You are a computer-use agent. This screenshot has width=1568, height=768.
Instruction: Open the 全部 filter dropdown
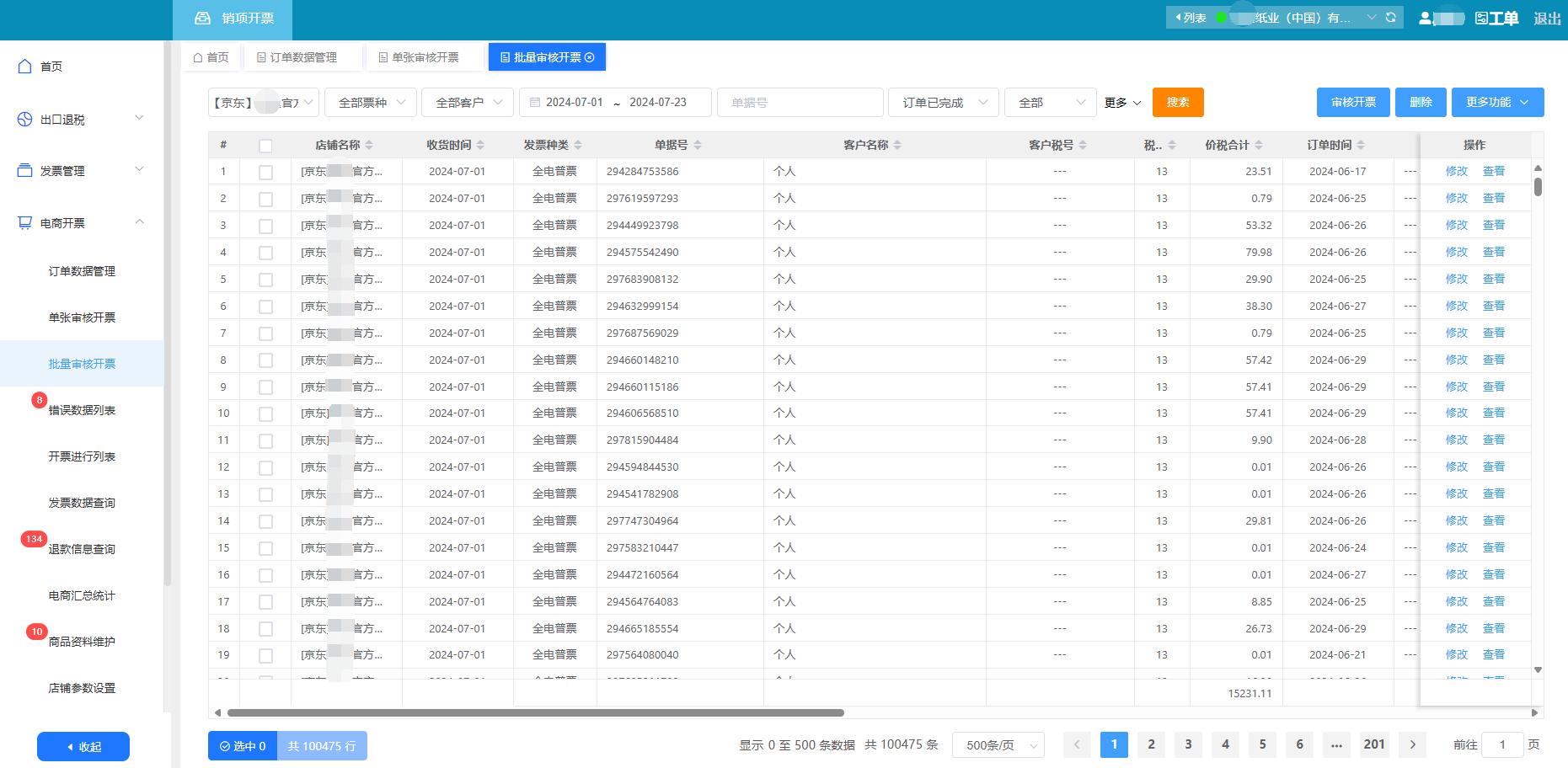click(x=1051, y=103)
